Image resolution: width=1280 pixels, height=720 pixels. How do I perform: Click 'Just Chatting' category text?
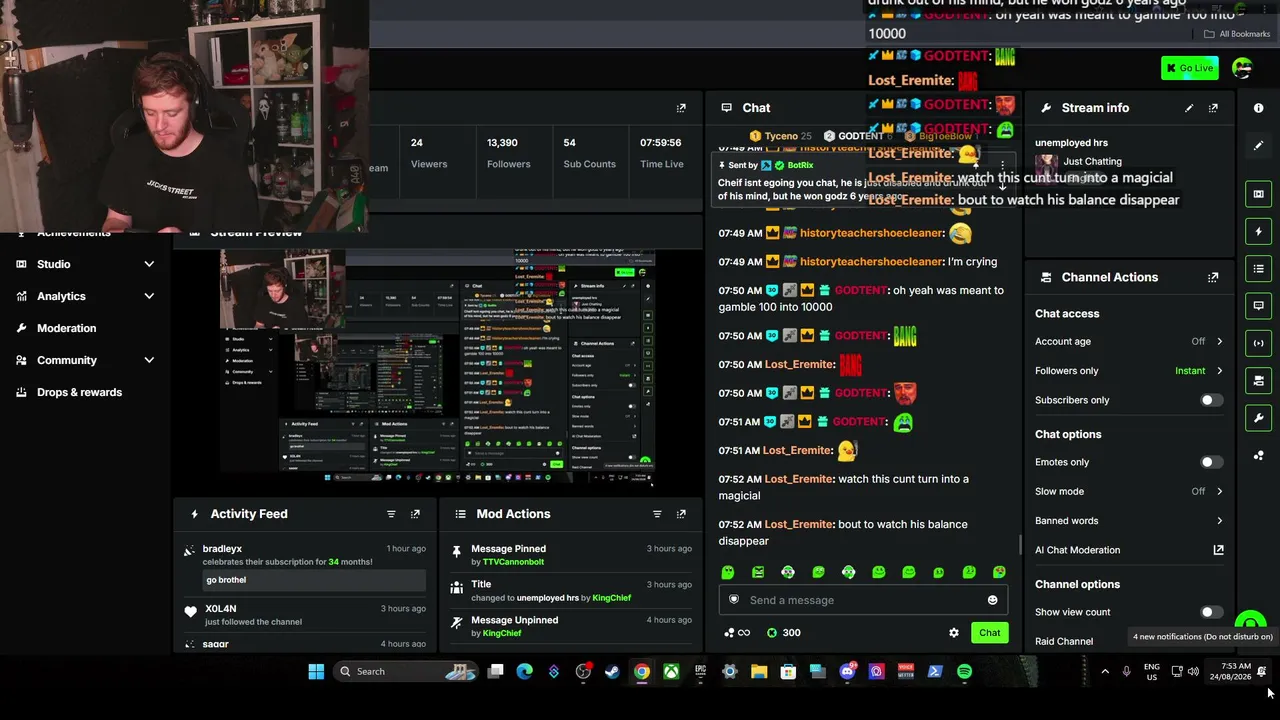[1092, 161]
